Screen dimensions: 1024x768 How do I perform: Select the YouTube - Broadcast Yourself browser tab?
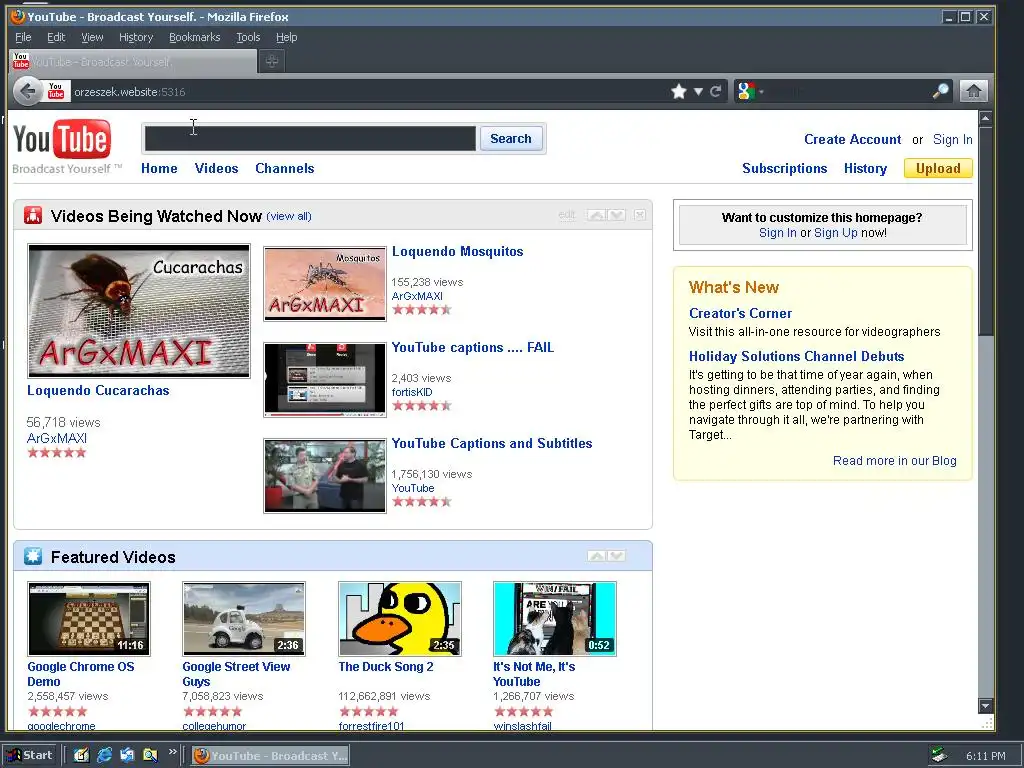pyautogui.click(x=133, y=61)
